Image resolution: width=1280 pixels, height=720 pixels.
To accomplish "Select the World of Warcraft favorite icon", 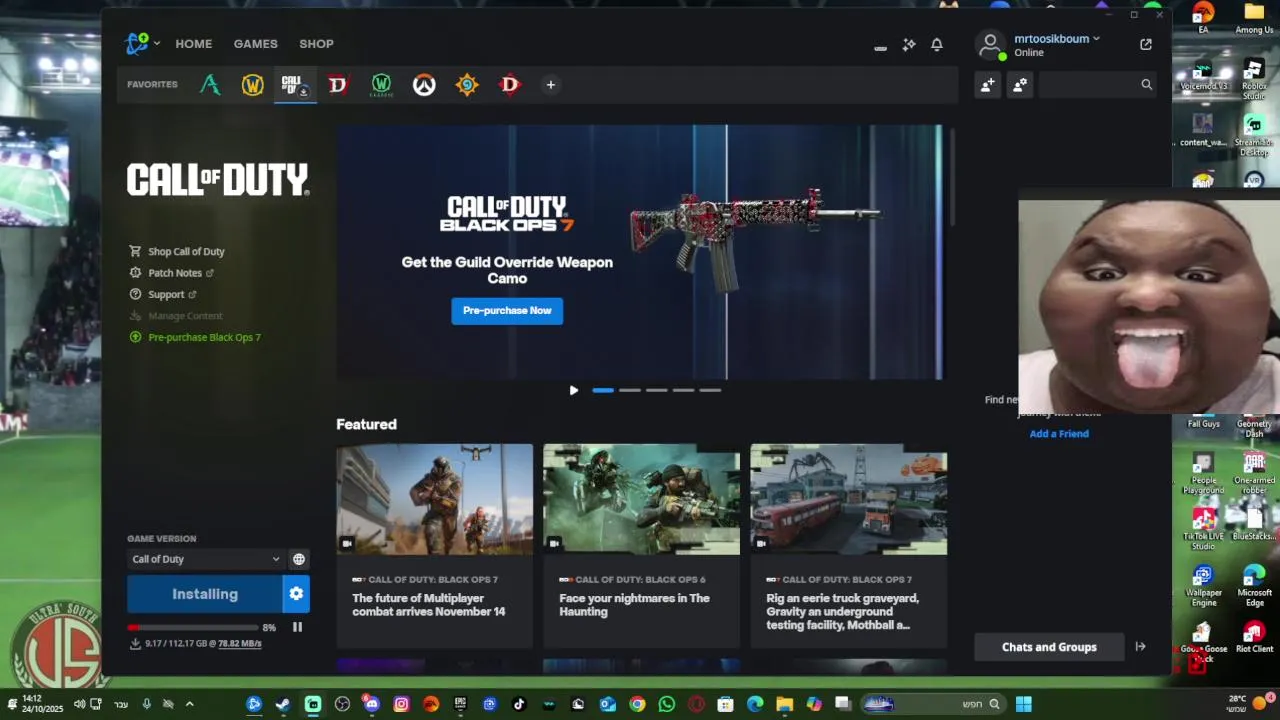I will (x=253, y=85).
